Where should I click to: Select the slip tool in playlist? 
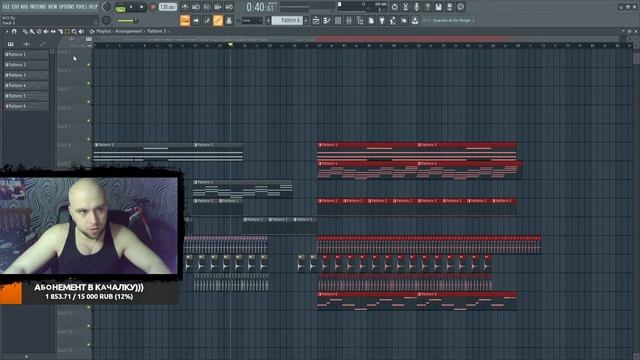[x=53, y=31]
